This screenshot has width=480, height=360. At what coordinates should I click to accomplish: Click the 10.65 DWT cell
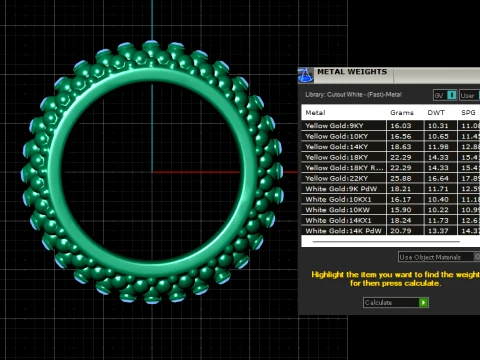coord(441,136)
